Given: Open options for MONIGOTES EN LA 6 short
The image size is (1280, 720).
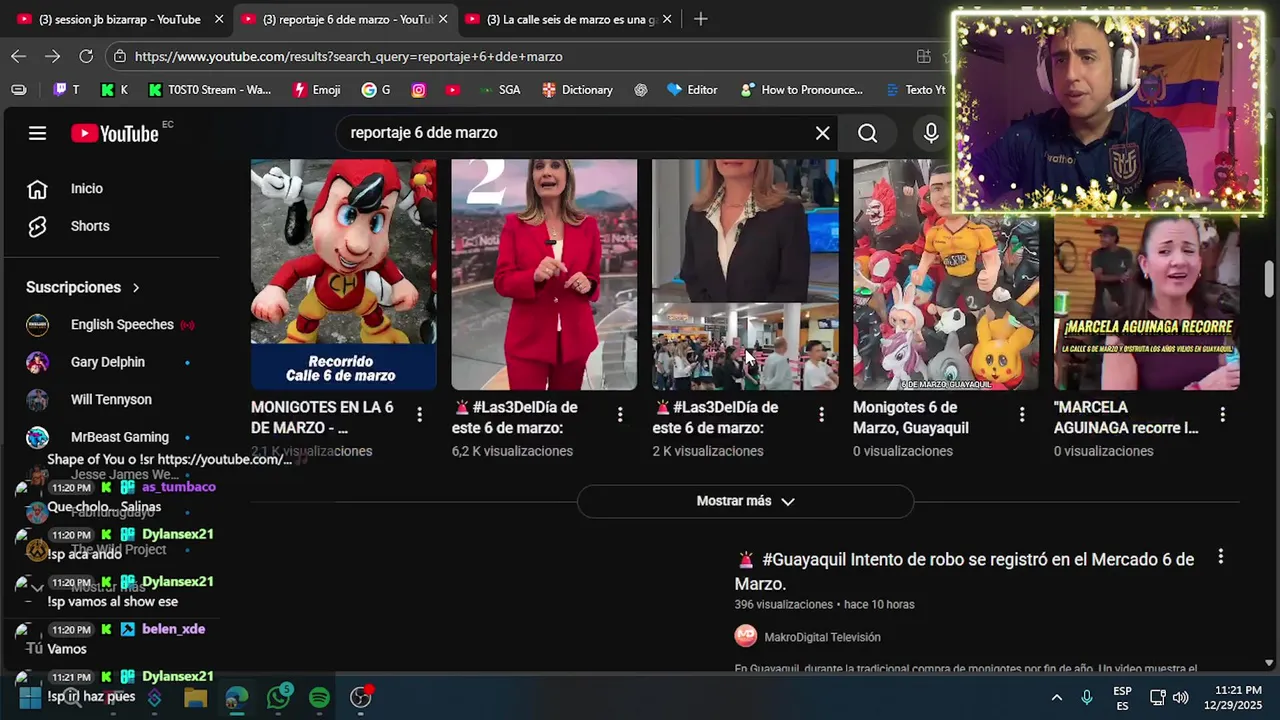Looking at the screenshot, I should pyautogui.click(x=419, y=414).
